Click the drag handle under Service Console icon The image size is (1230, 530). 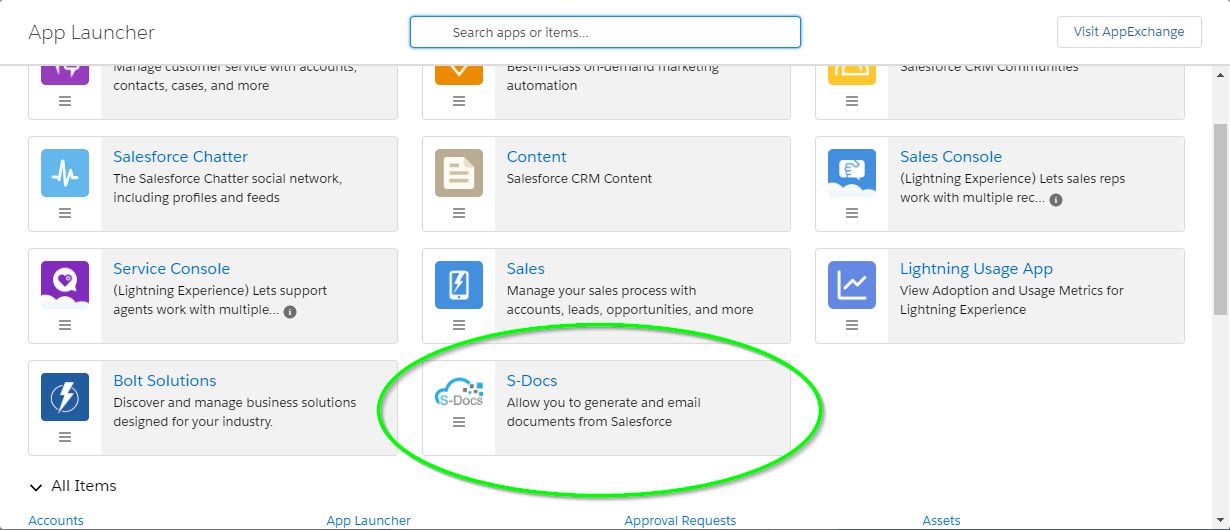point(65,325)
